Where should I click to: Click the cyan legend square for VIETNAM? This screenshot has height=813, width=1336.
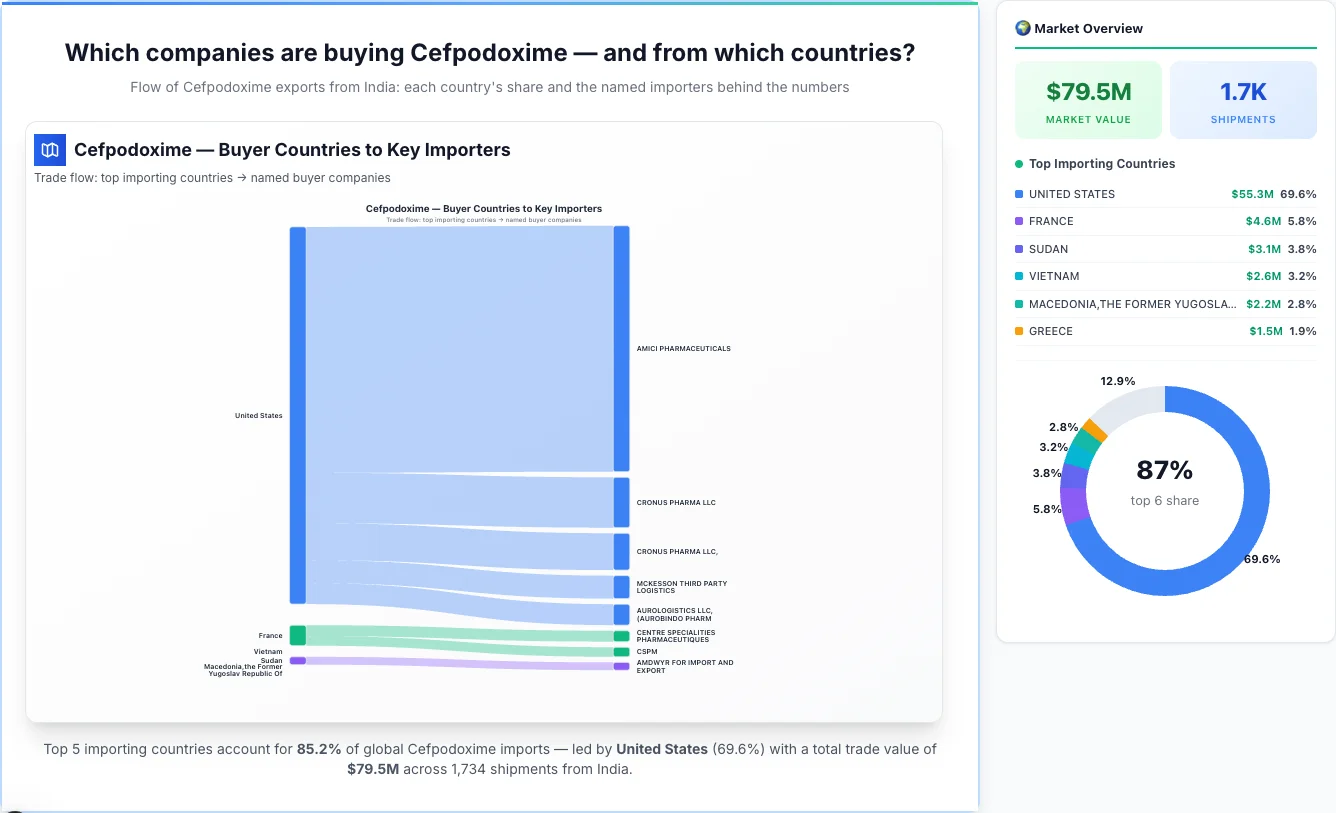[1017, 276]
